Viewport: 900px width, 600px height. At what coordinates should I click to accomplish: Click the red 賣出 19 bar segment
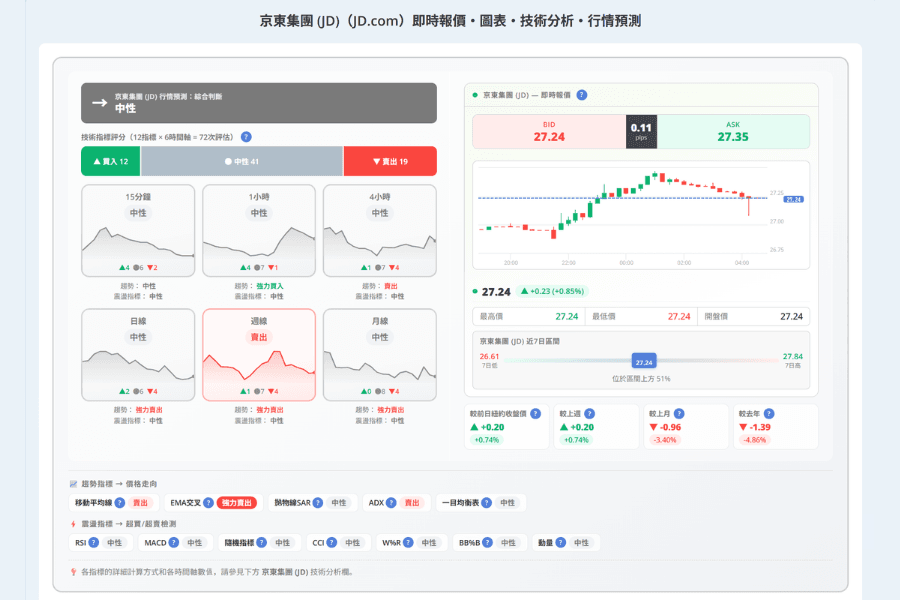coord(390,161)
